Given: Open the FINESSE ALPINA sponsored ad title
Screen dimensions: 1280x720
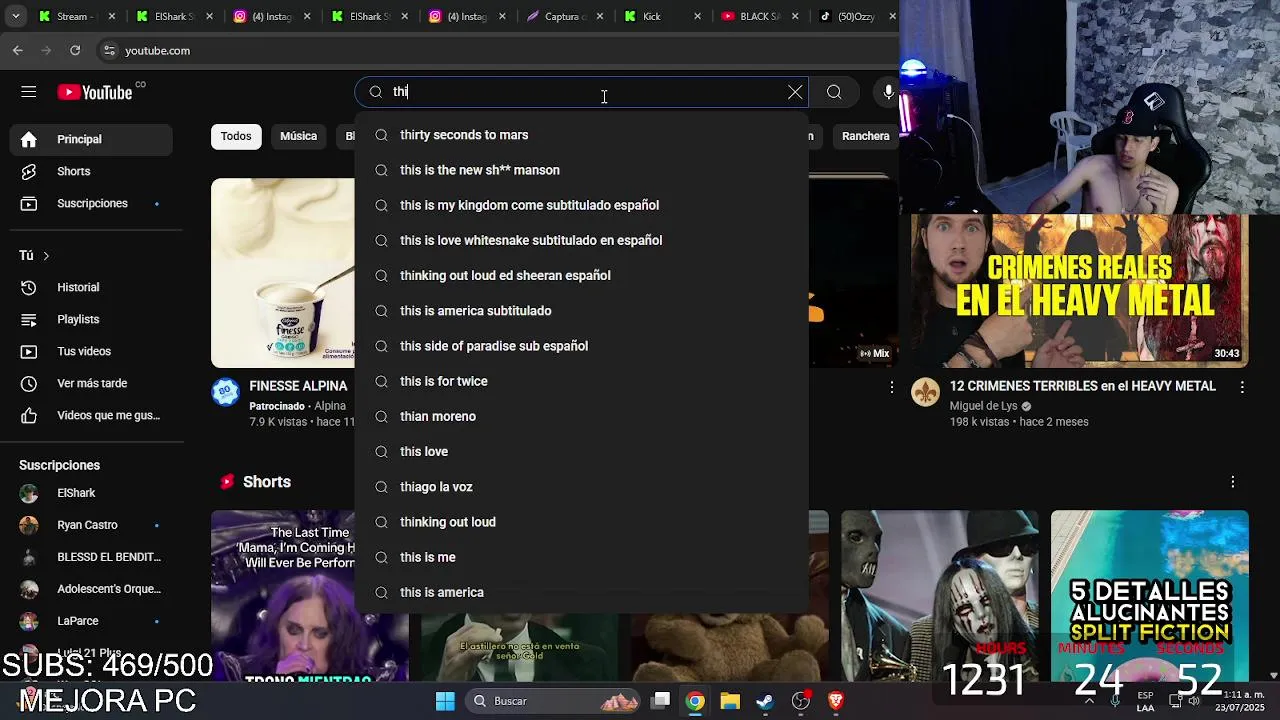Looking at the screenshot, I should pos(298,386).
